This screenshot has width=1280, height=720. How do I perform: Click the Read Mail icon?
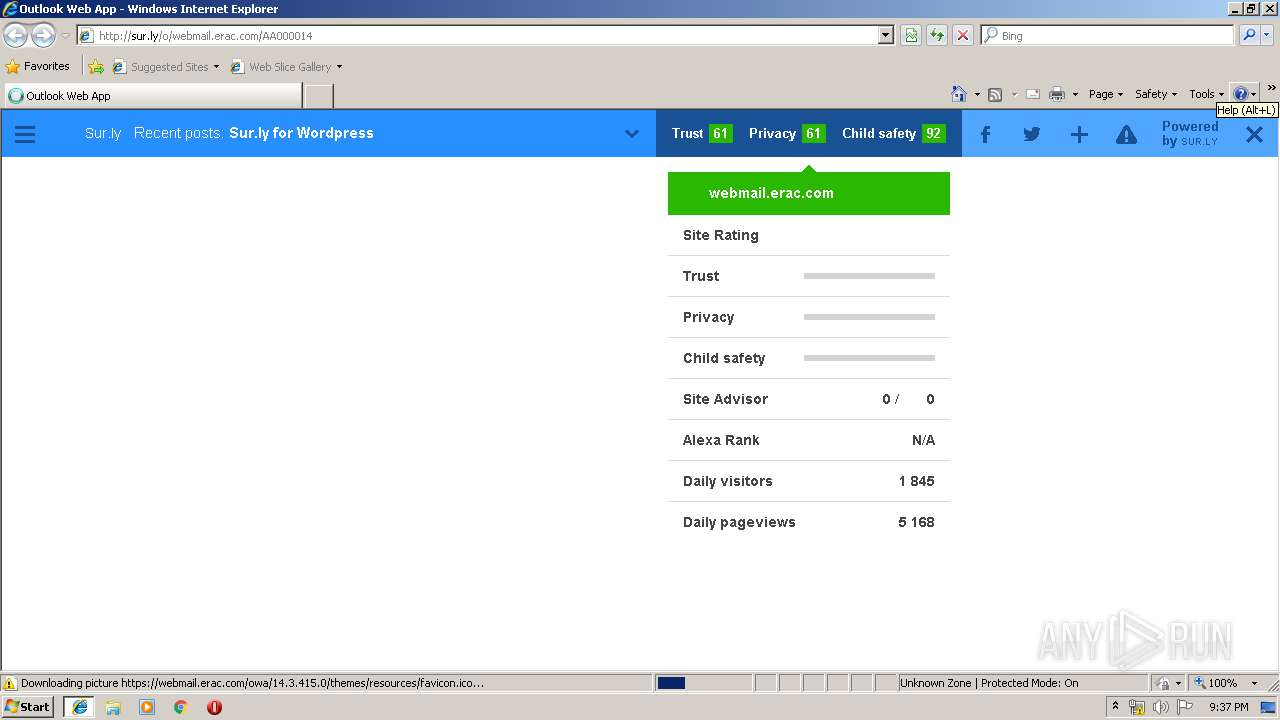coord(1033,94)
